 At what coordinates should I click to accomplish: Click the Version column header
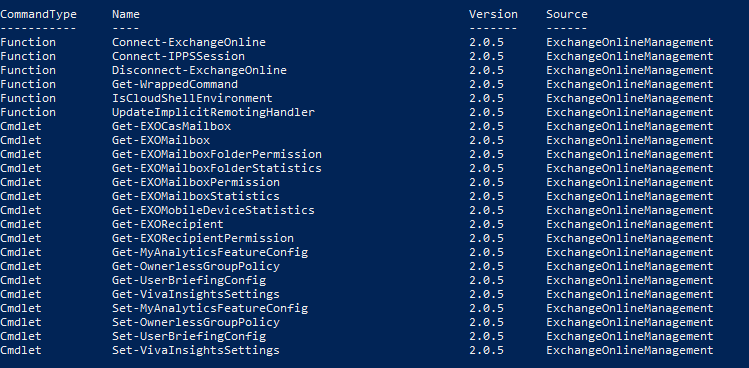pyautogui.click(x=493, y=14)
